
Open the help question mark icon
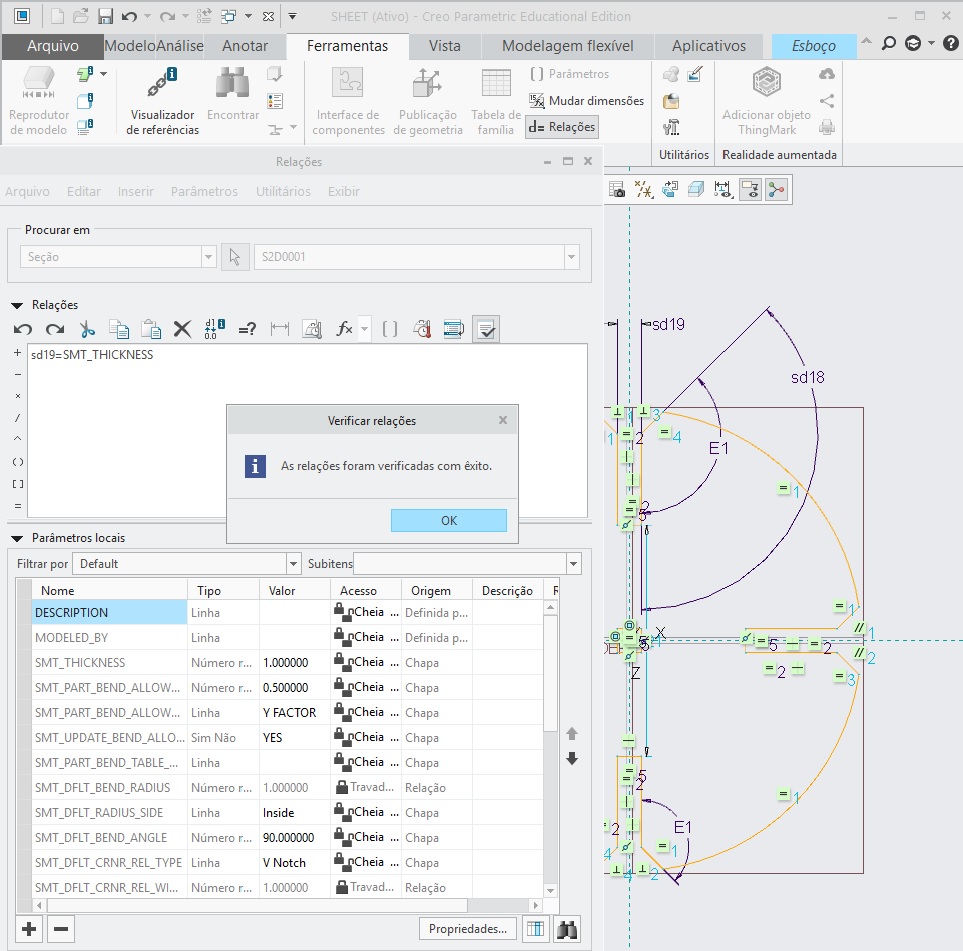pyautogui.click(x=950, y=44)
